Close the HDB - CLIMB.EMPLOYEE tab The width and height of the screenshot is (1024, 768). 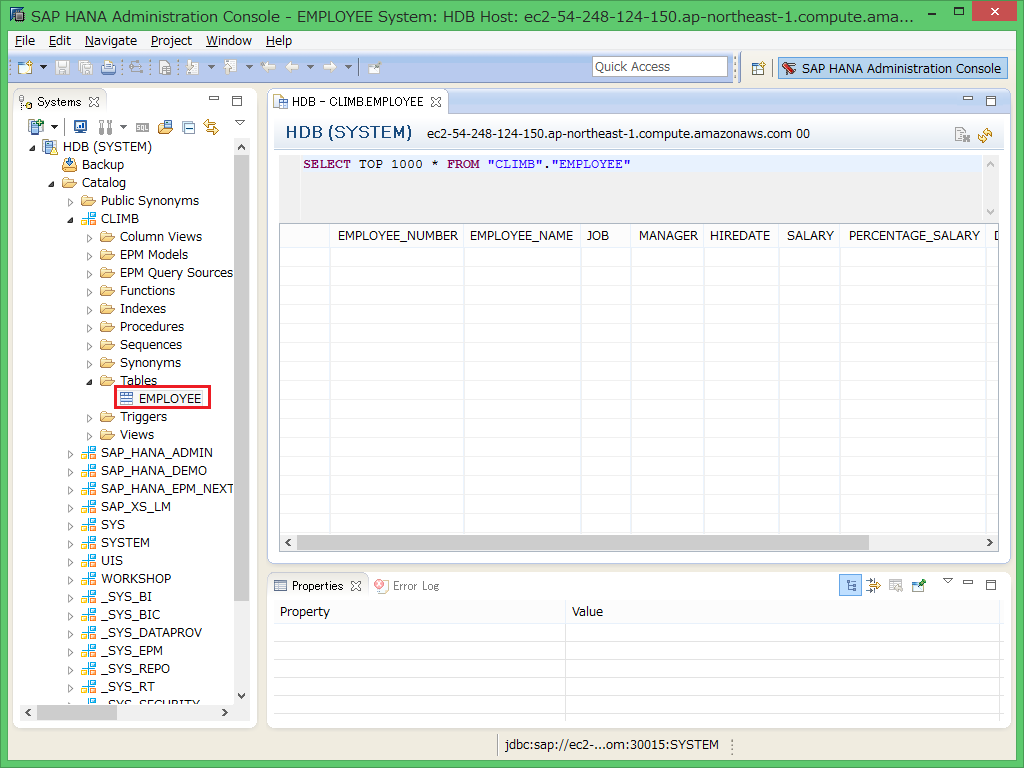click(x=436, y=102)
